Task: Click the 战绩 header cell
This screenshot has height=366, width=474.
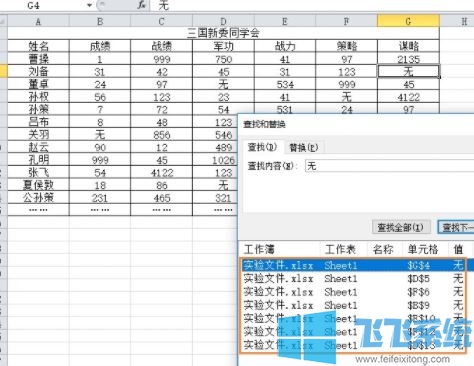Action: (x=162, y=46)
